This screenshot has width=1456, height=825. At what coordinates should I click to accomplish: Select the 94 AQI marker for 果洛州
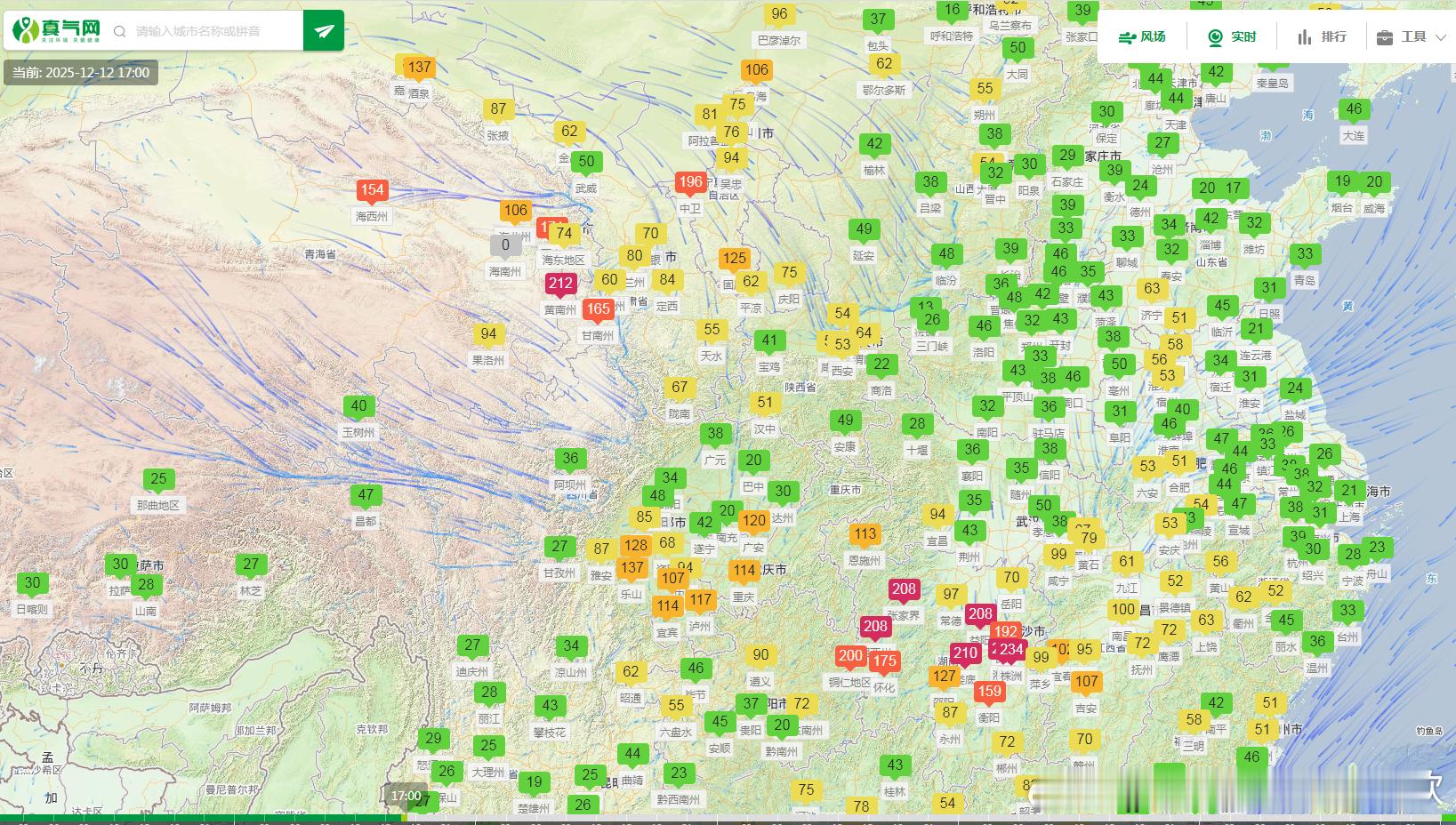488,335
